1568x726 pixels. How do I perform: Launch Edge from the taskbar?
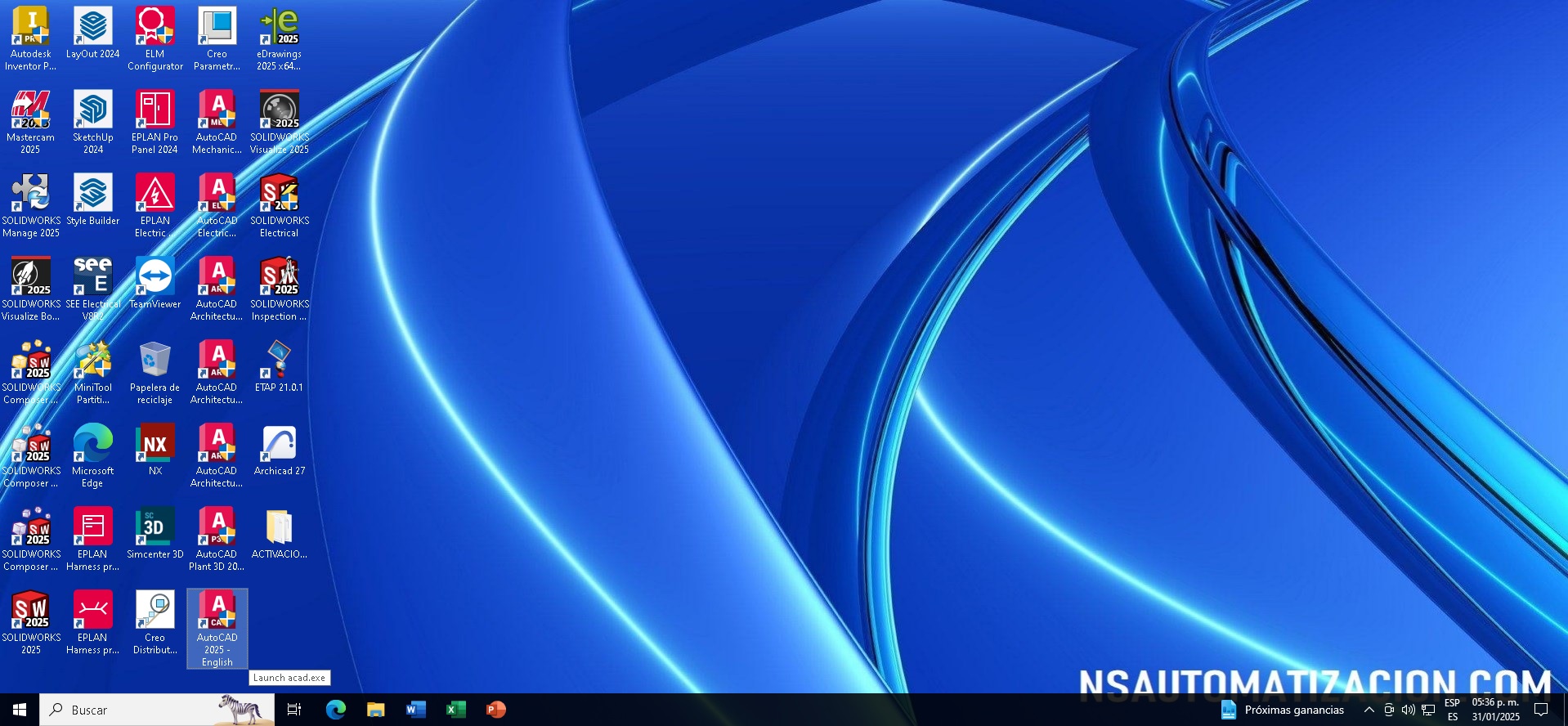pyautogui.click(x=335, y=710)
